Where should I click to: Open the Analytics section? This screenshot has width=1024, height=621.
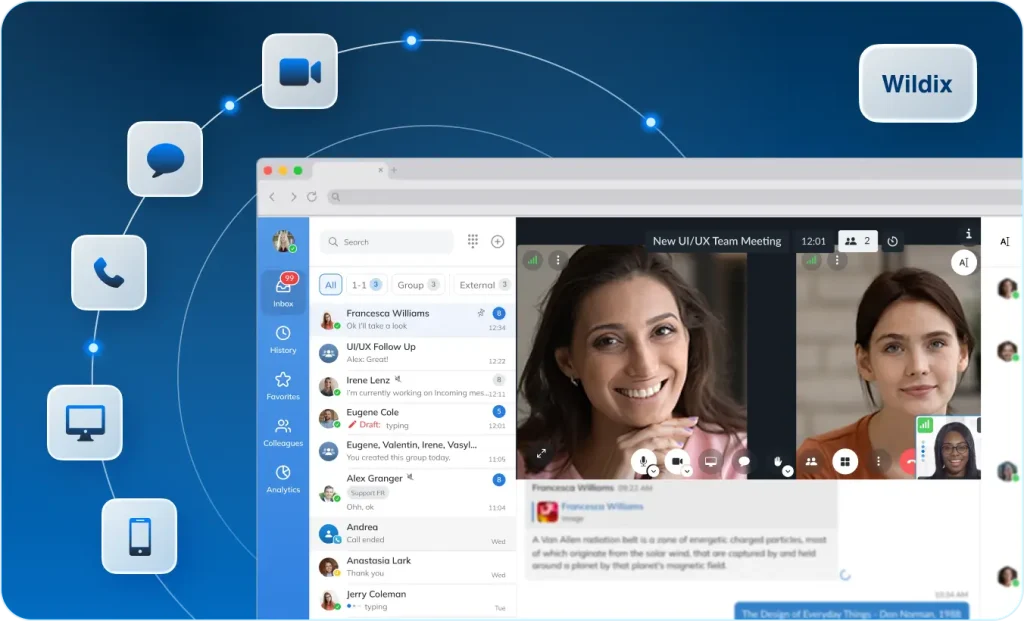[283, 478]
